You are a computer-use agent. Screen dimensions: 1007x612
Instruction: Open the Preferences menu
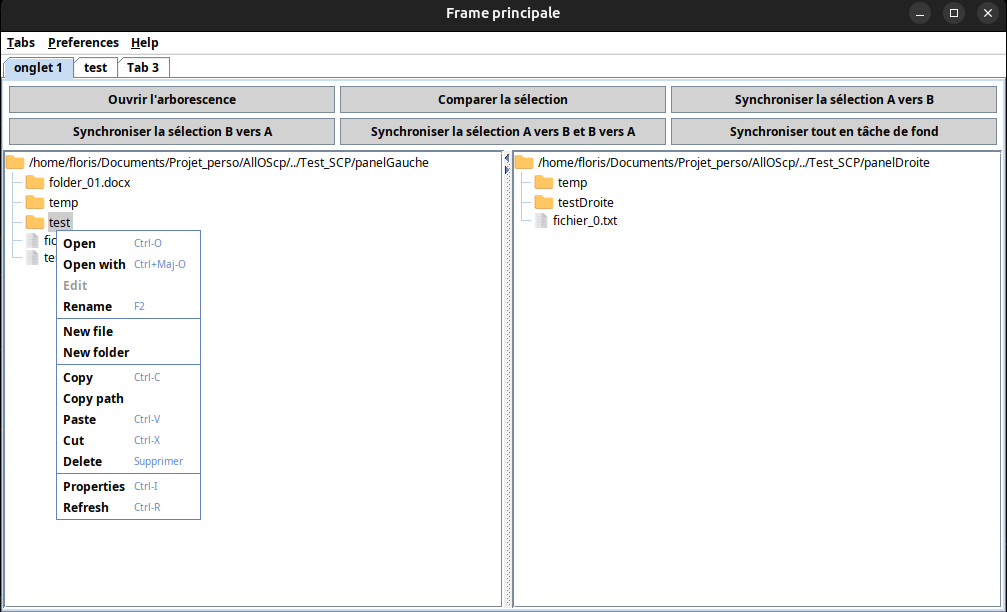[x=83, y=43]
